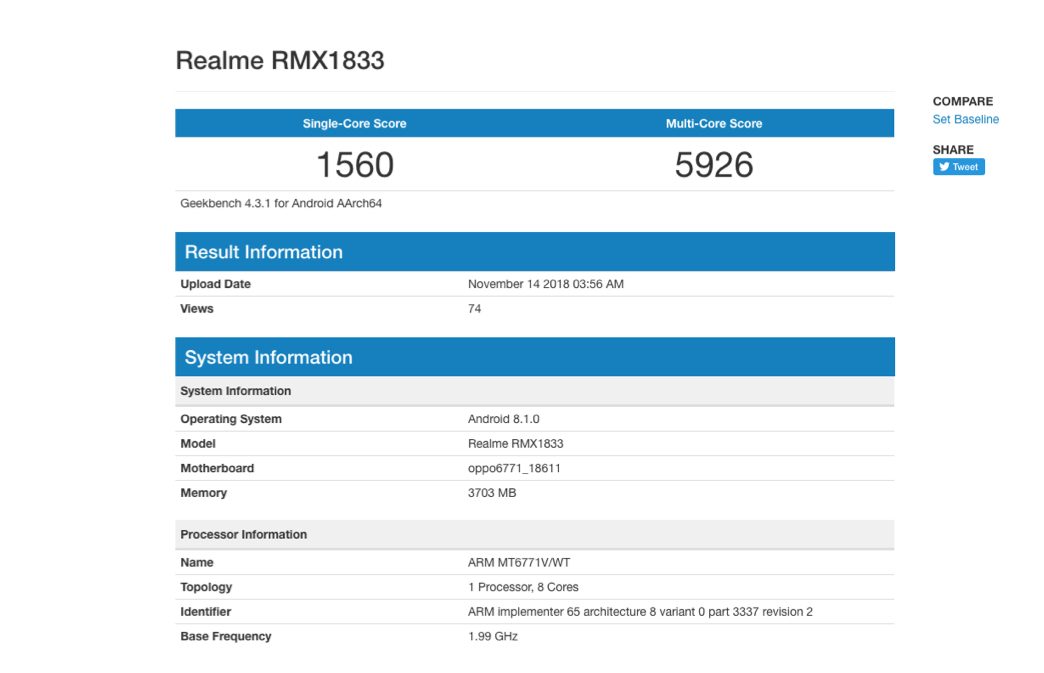
Task: Click the Result Information section header
Action: tap(264, 252)
